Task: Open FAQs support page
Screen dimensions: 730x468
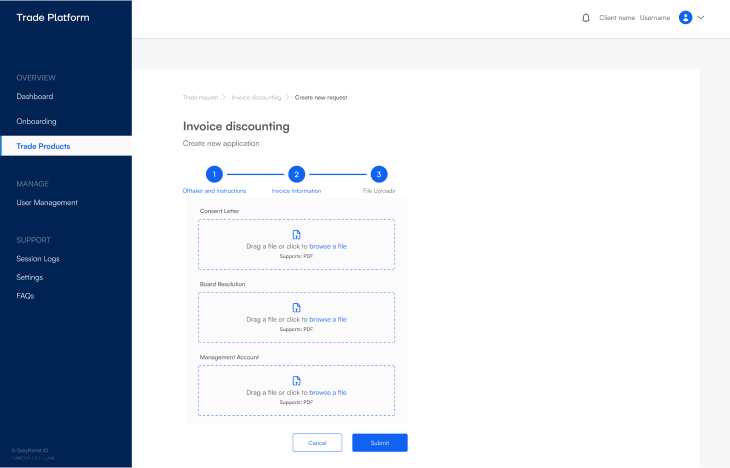Action: tap(26, 296)
